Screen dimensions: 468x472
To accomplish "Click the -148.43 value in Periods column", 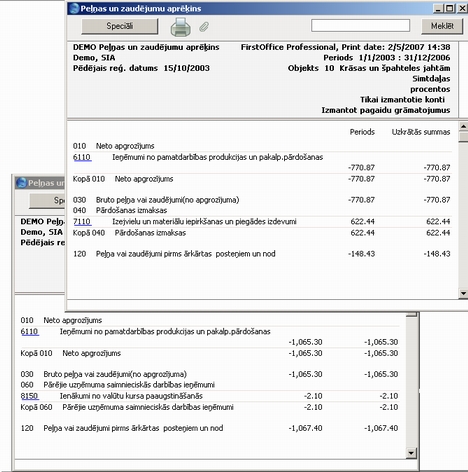I will [361, 254].
